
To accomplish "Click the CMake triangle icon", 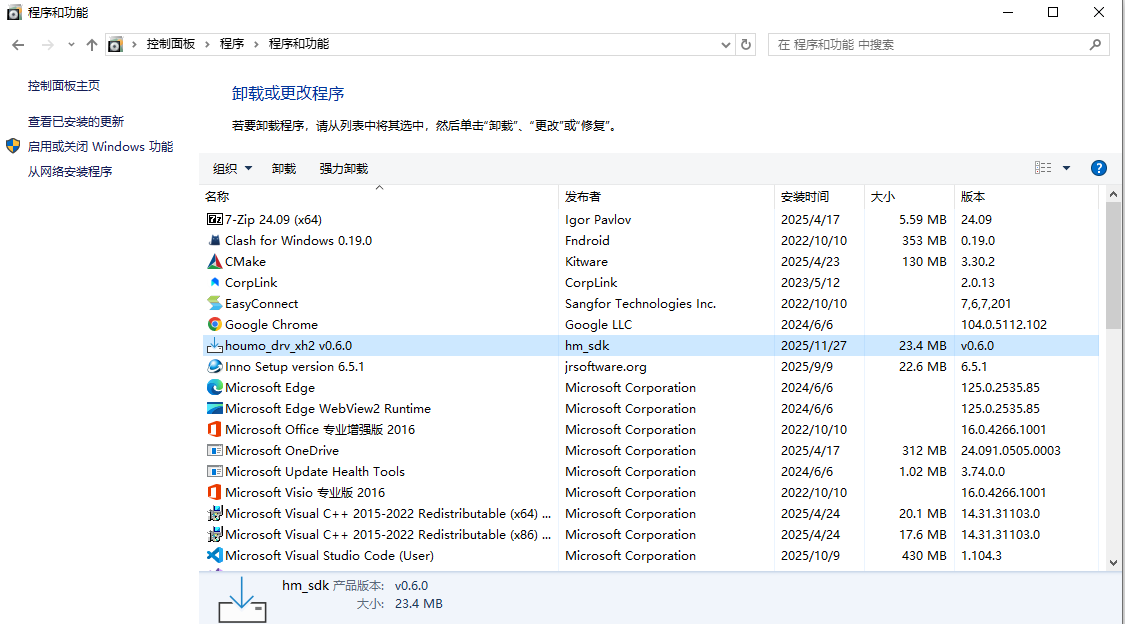I will click(215, 261).
